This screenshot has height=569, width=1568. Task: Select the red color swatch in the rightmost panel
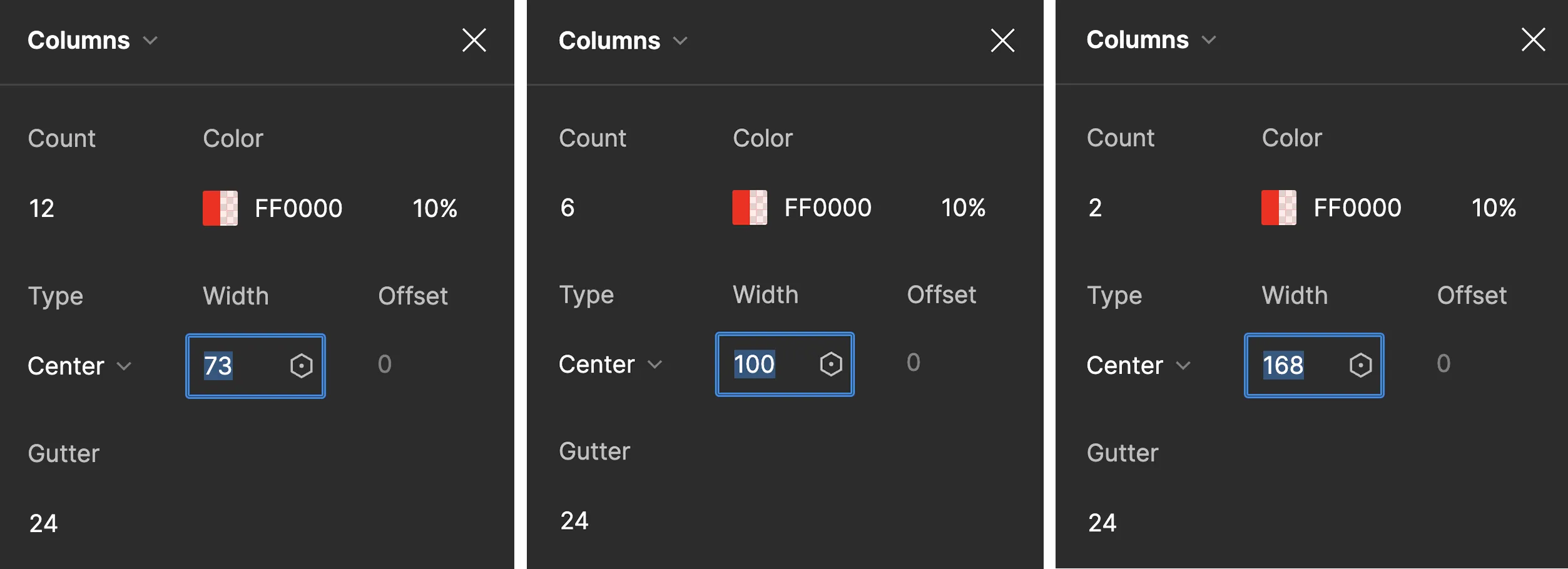coord(1278,208)
